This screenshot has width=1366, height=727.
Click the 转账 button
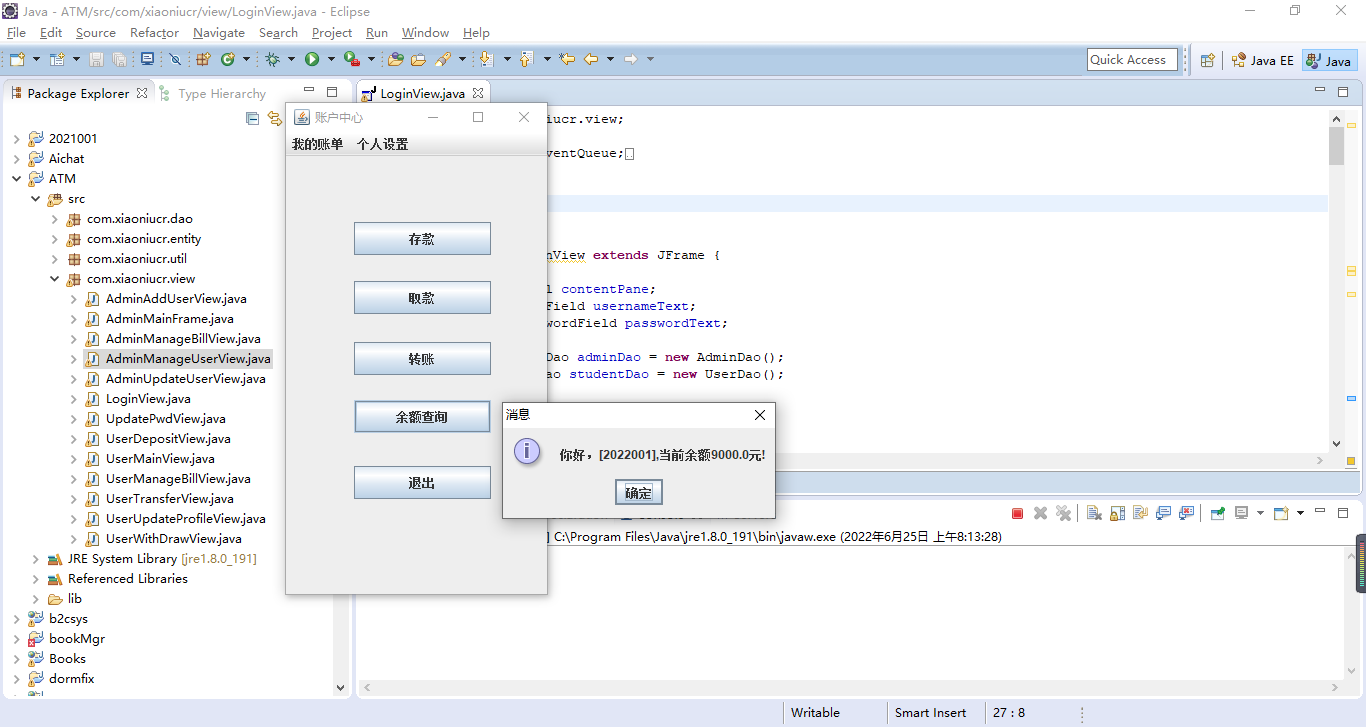tap(422, 358)
